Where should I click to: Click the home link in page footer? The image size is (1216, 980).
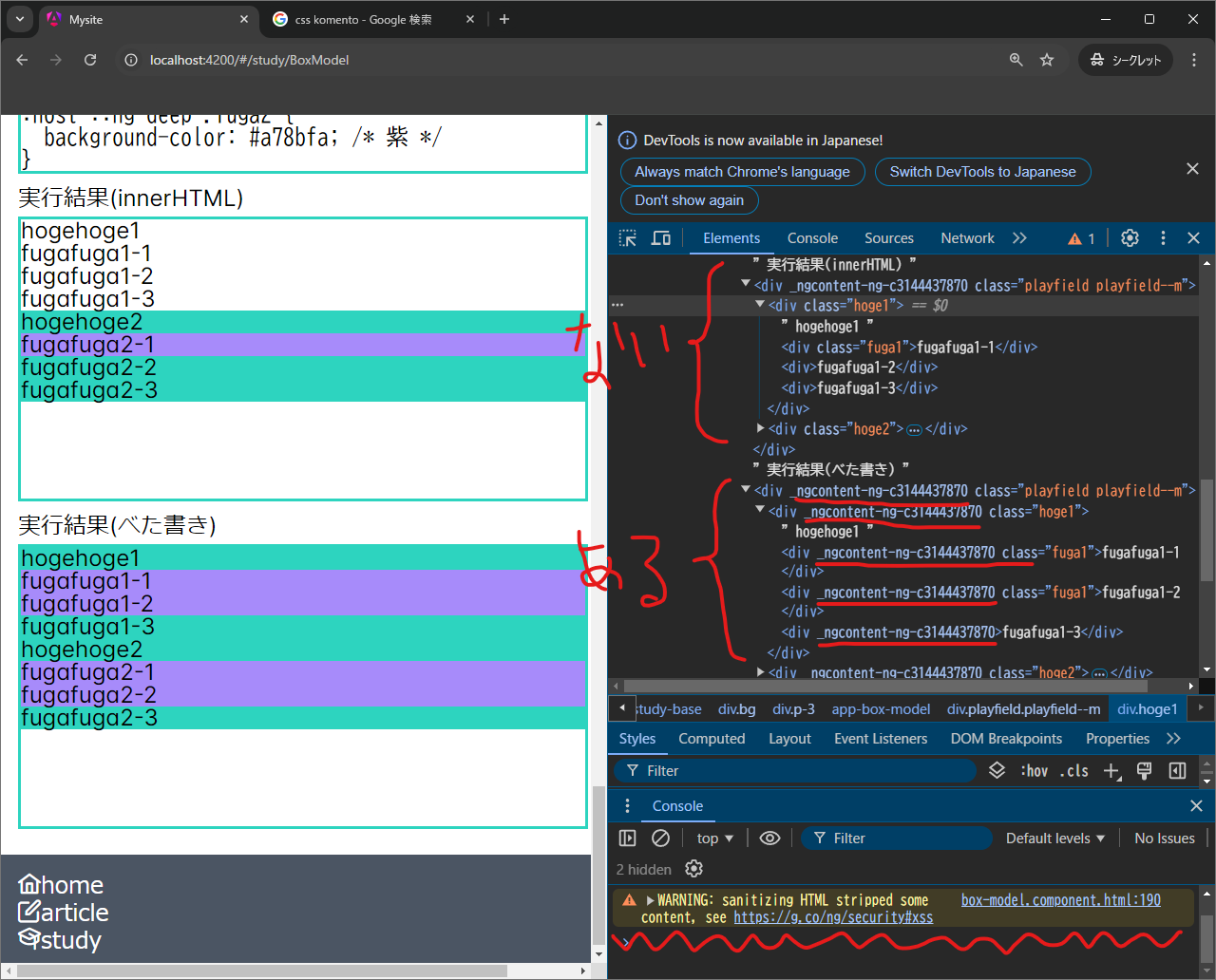click(x=62, y=885)
